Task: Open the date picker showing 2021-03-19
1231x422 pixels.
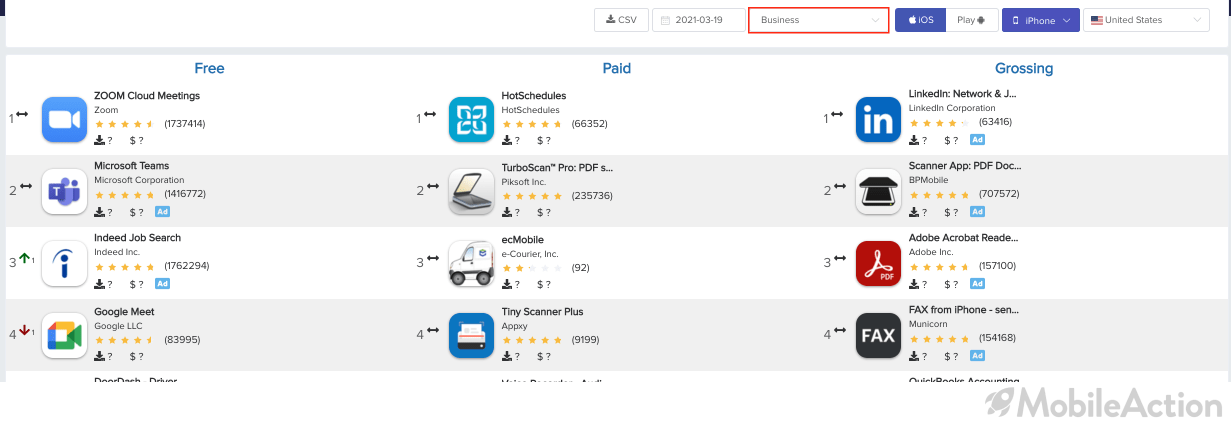Action: (699, 20)
